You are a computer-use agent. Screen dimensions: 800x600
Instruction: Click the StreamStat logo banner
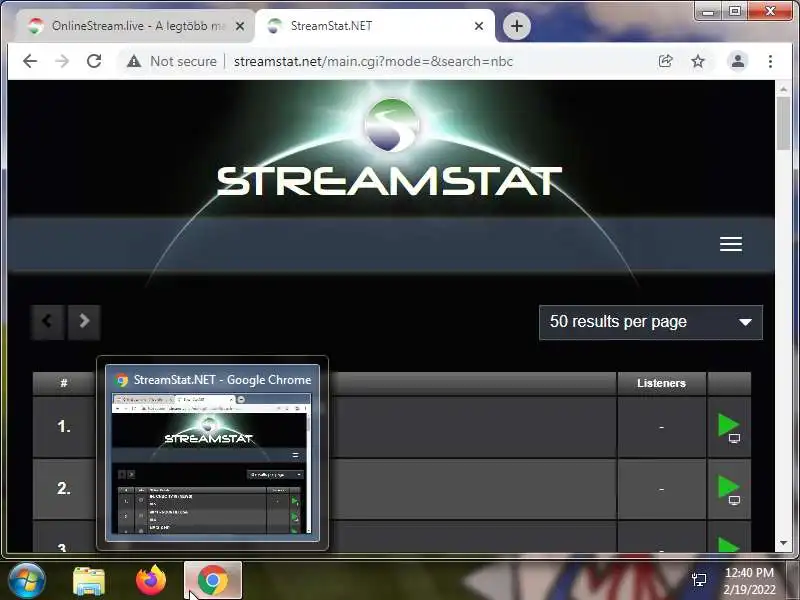coord(390,148)
